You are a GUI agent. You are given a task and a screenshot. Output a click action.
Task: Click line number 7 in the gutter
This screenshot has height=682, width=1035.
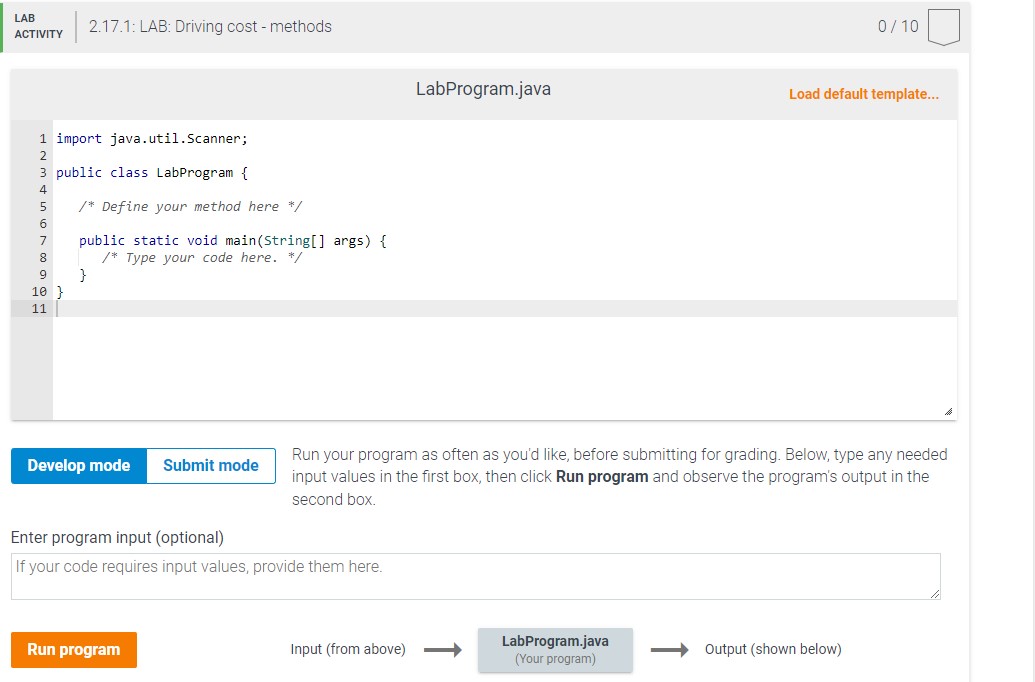[43, 240]
